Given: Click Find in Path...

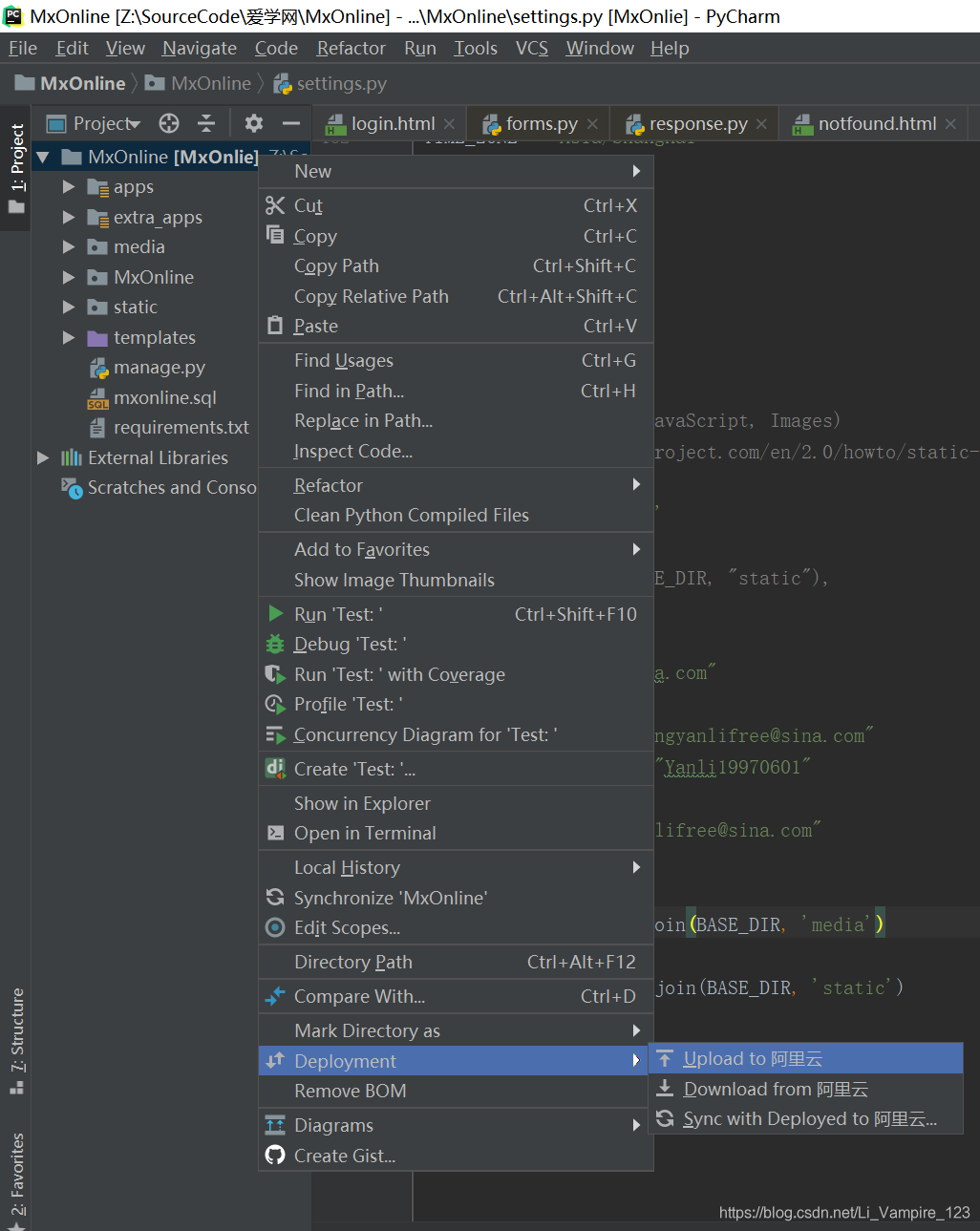Looking at the screenshot, I should coord(456,391).
